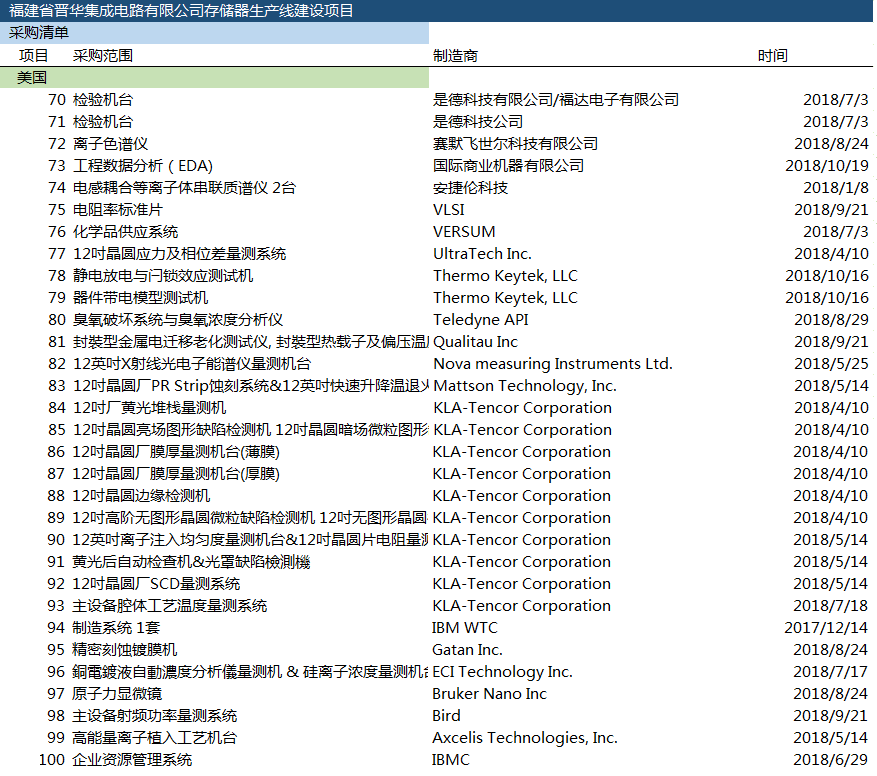Select the Bruker Nano Inc cell
Screen dimensions: 877x776
pos(489,694)
